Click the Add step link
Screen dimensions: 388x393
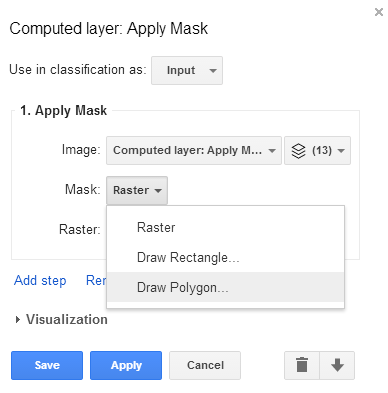(40, 281)
